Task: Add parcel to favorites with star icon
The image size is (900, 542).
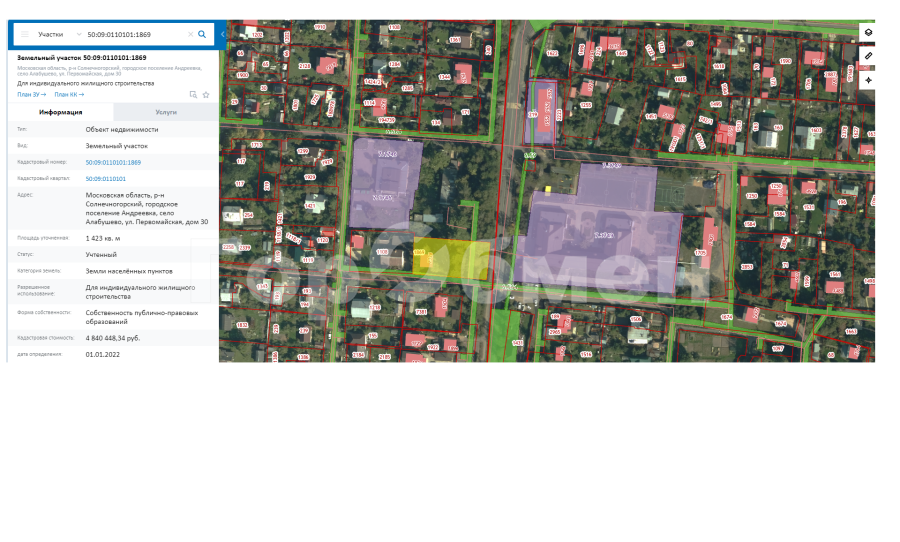Action: 206,95
